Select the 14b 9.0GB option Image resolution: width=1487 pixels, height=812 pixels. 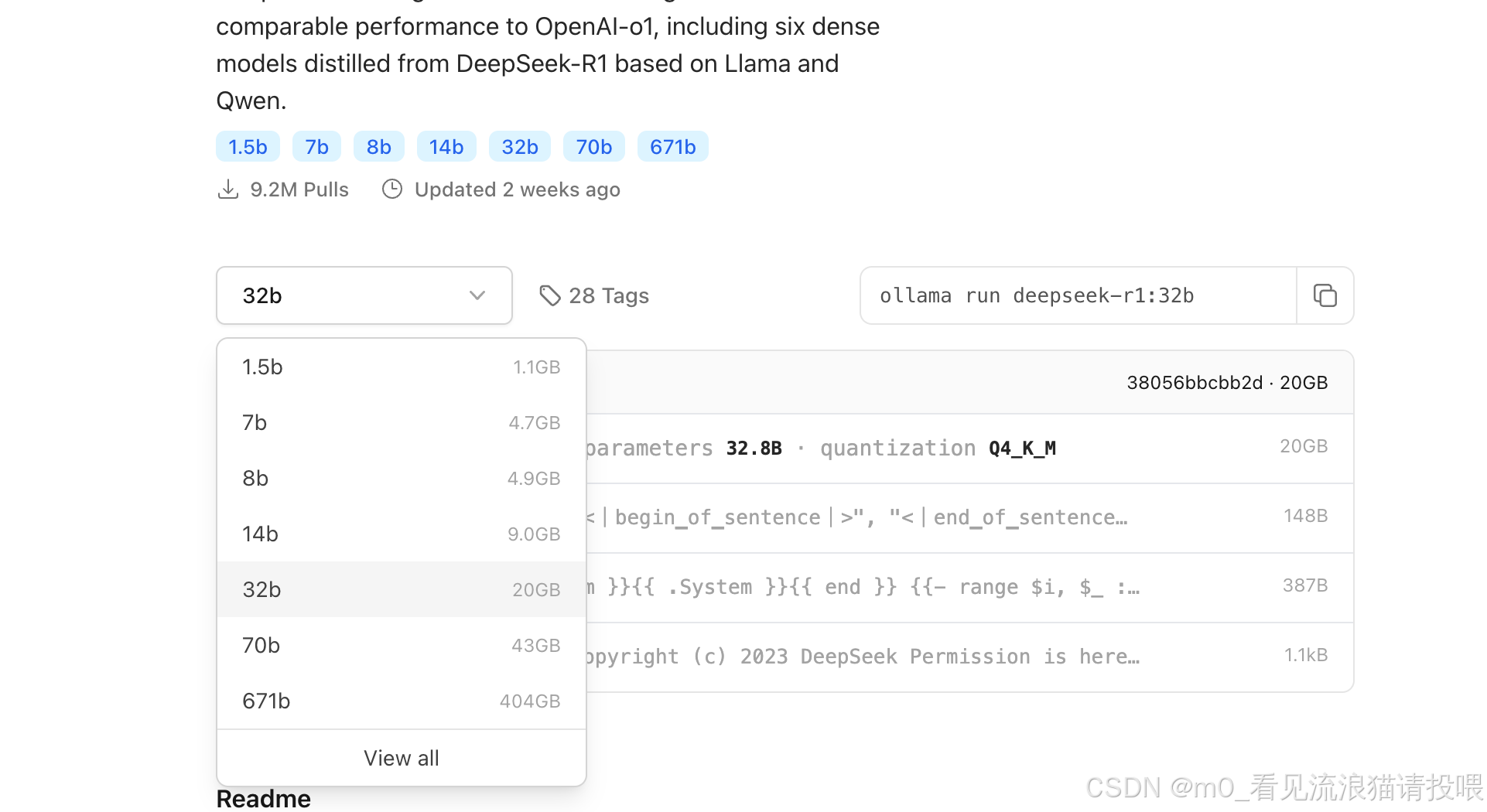point(402,534)
